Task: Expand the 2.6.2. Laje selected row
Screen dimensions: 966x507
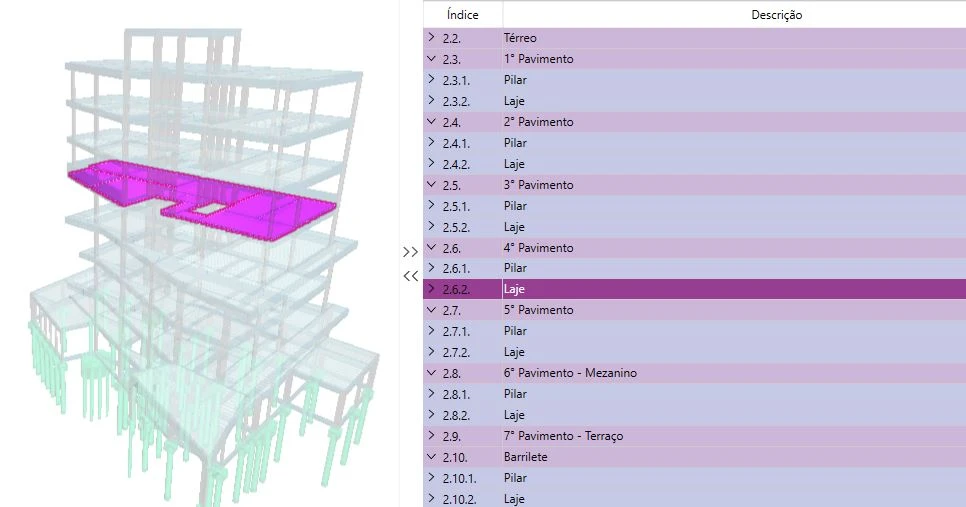Action: 431,289
